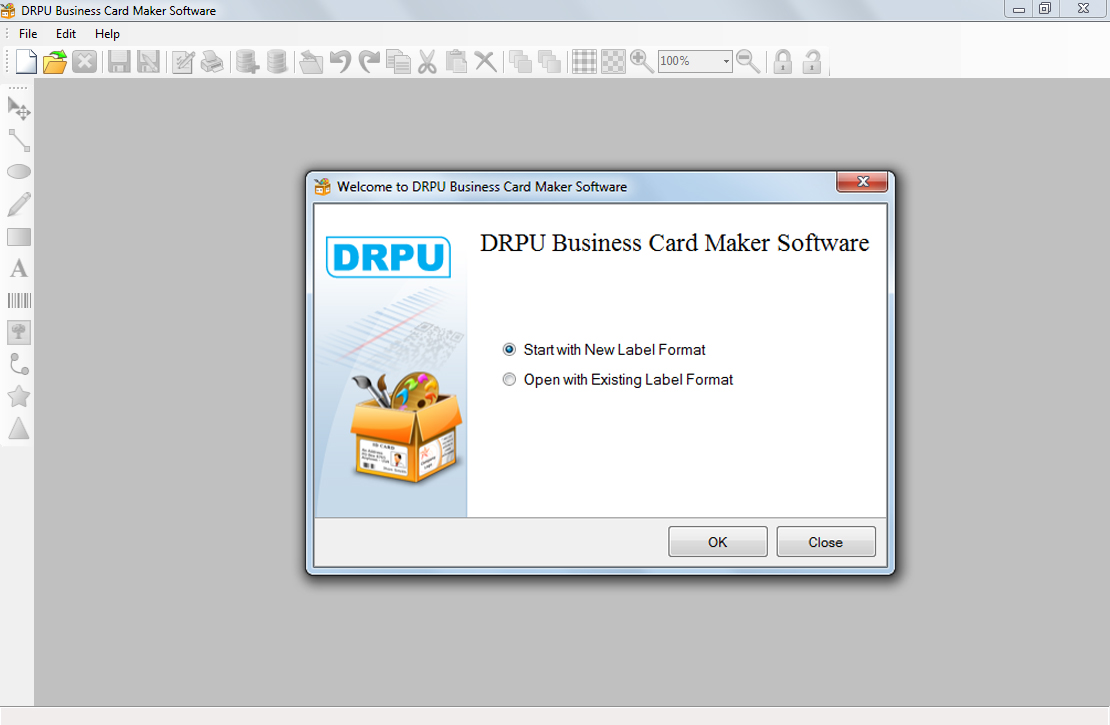
Task: Click the Save As toolbar icon
Action: [x=148, y=62]
